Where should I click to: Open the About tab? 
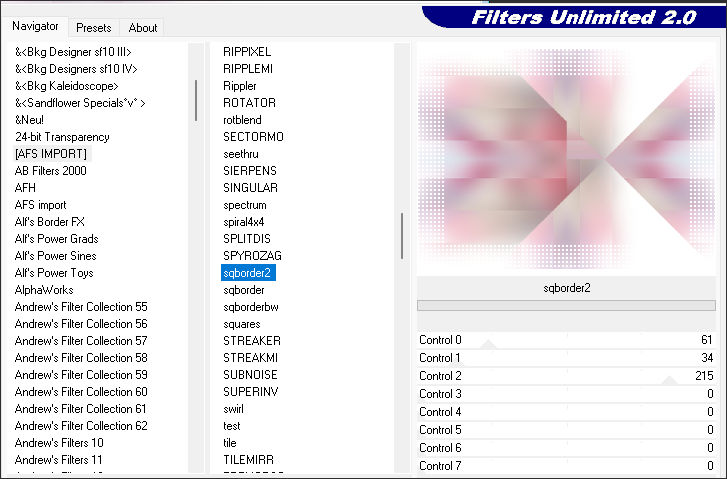pos(143,28)
